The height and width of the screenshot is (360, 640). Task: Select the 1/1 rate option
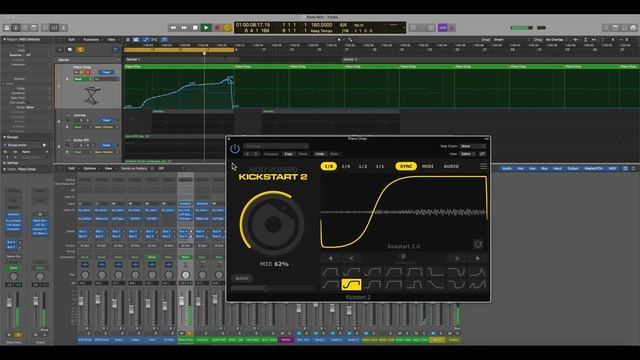click(x=380, y=166)
